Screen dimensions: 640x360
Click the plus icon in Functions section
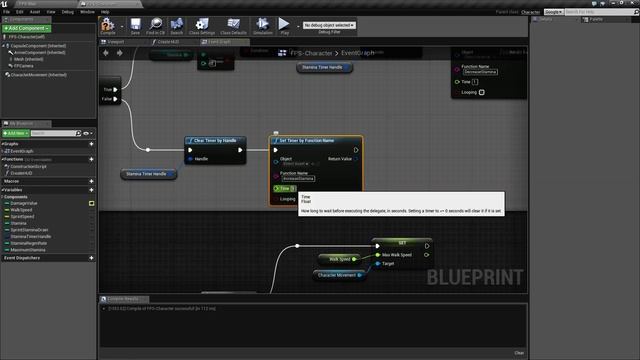point(91,159)
